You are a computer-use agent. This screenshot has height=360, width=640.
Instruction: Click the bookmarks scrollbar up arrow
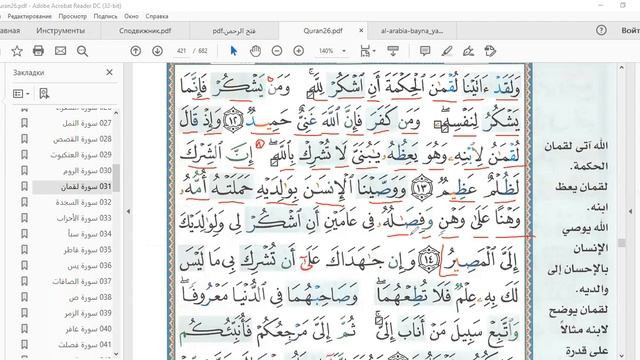pos(116,113)
